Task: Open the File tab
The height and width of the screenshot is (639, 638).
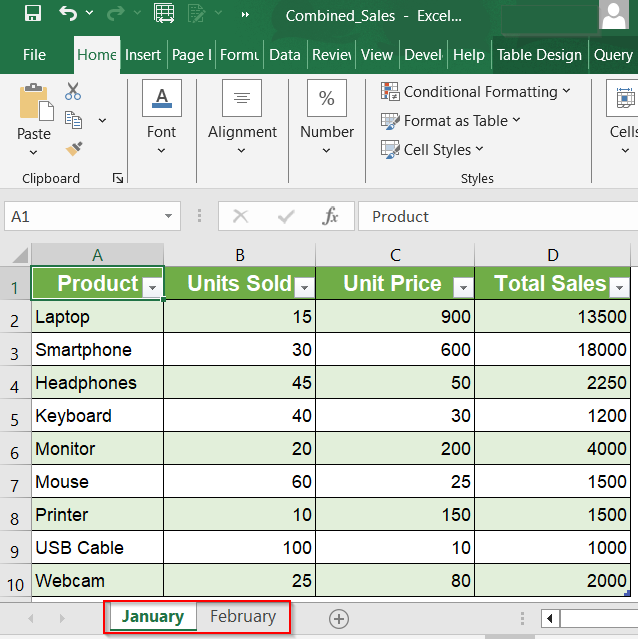Action: click(34, 55)
